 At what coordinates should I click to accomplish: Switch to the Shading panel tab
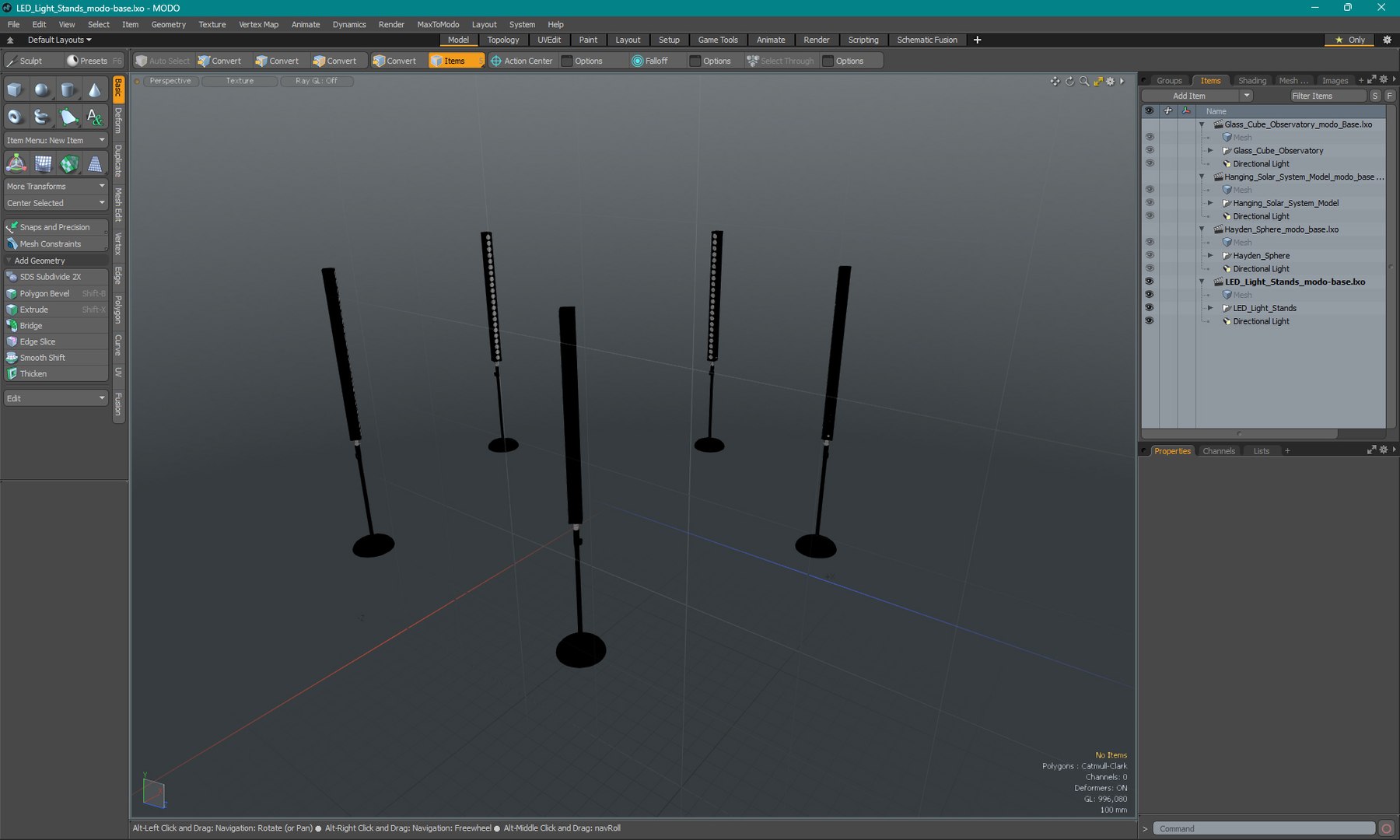[x=1251, y=80]
